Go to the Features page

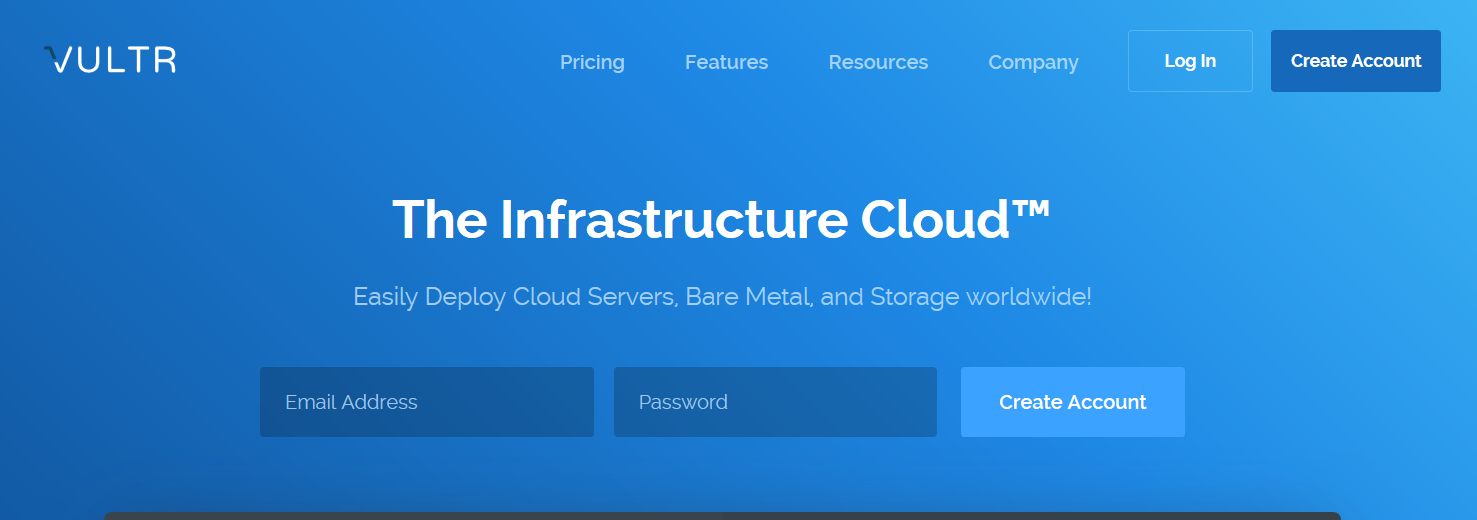tap(726, 62)
